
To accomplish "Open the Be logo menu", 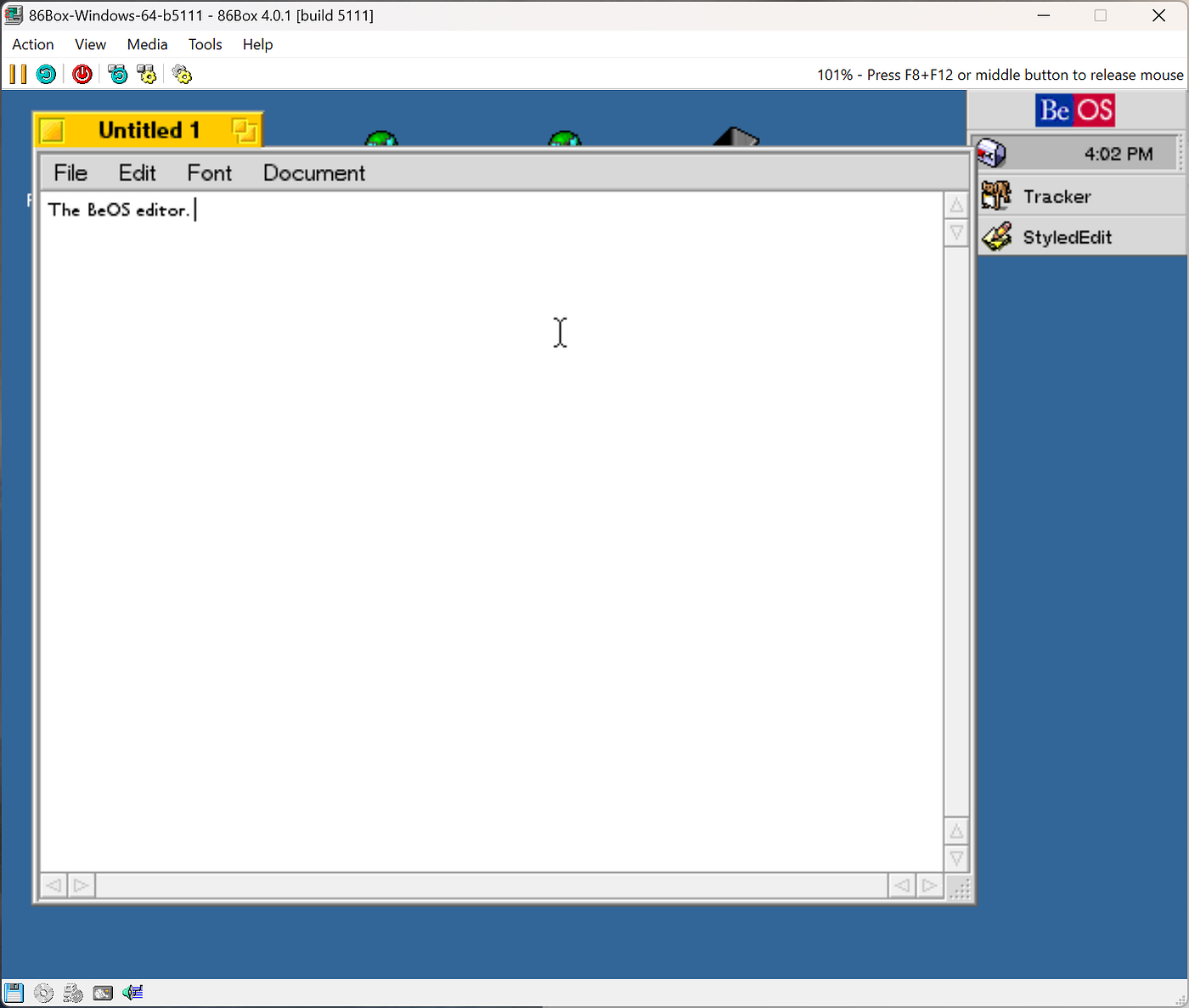I will click(x=1074, y=110).
